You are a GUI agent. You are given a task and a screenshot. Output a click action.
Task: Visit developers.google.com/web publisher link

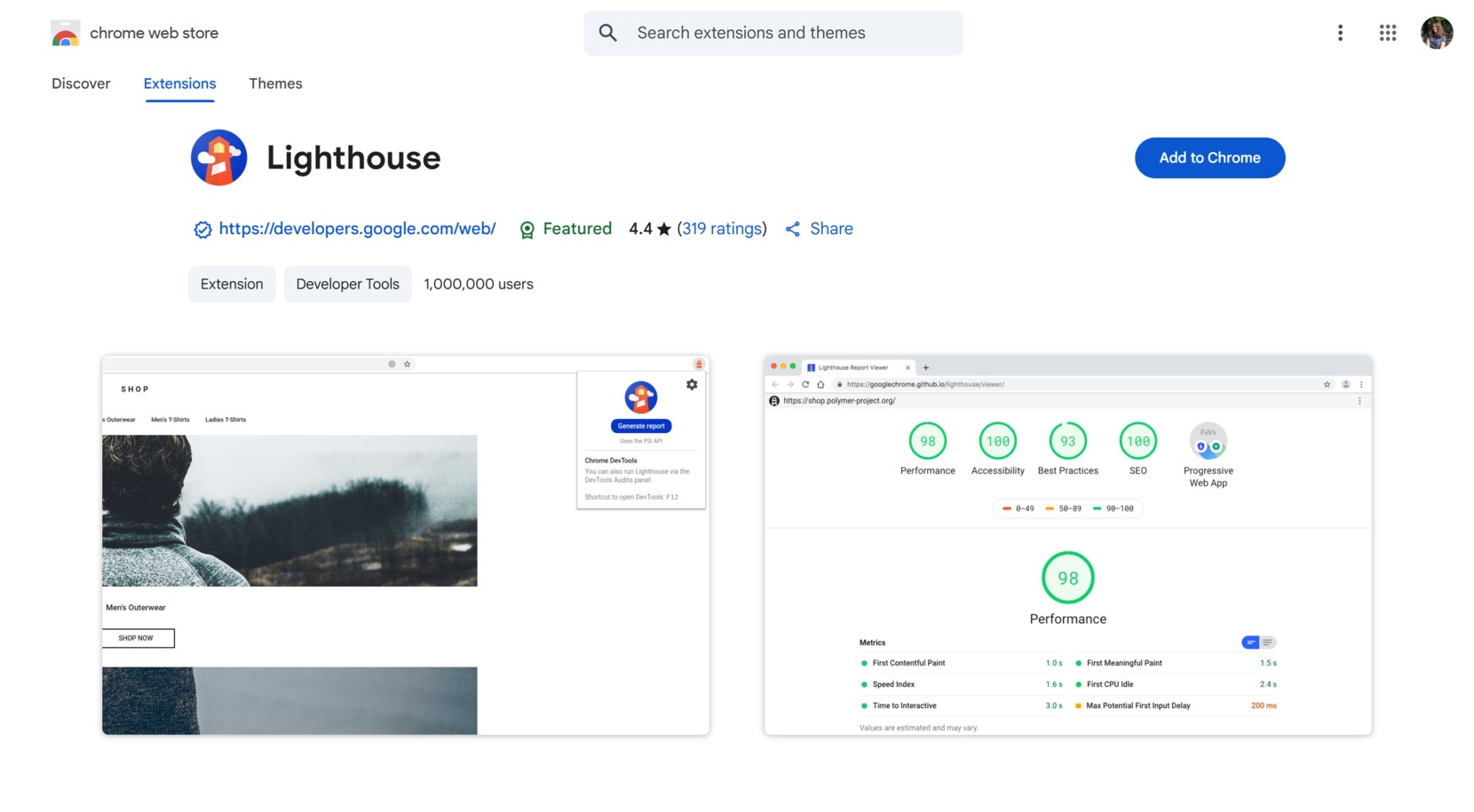click(357, 229)
